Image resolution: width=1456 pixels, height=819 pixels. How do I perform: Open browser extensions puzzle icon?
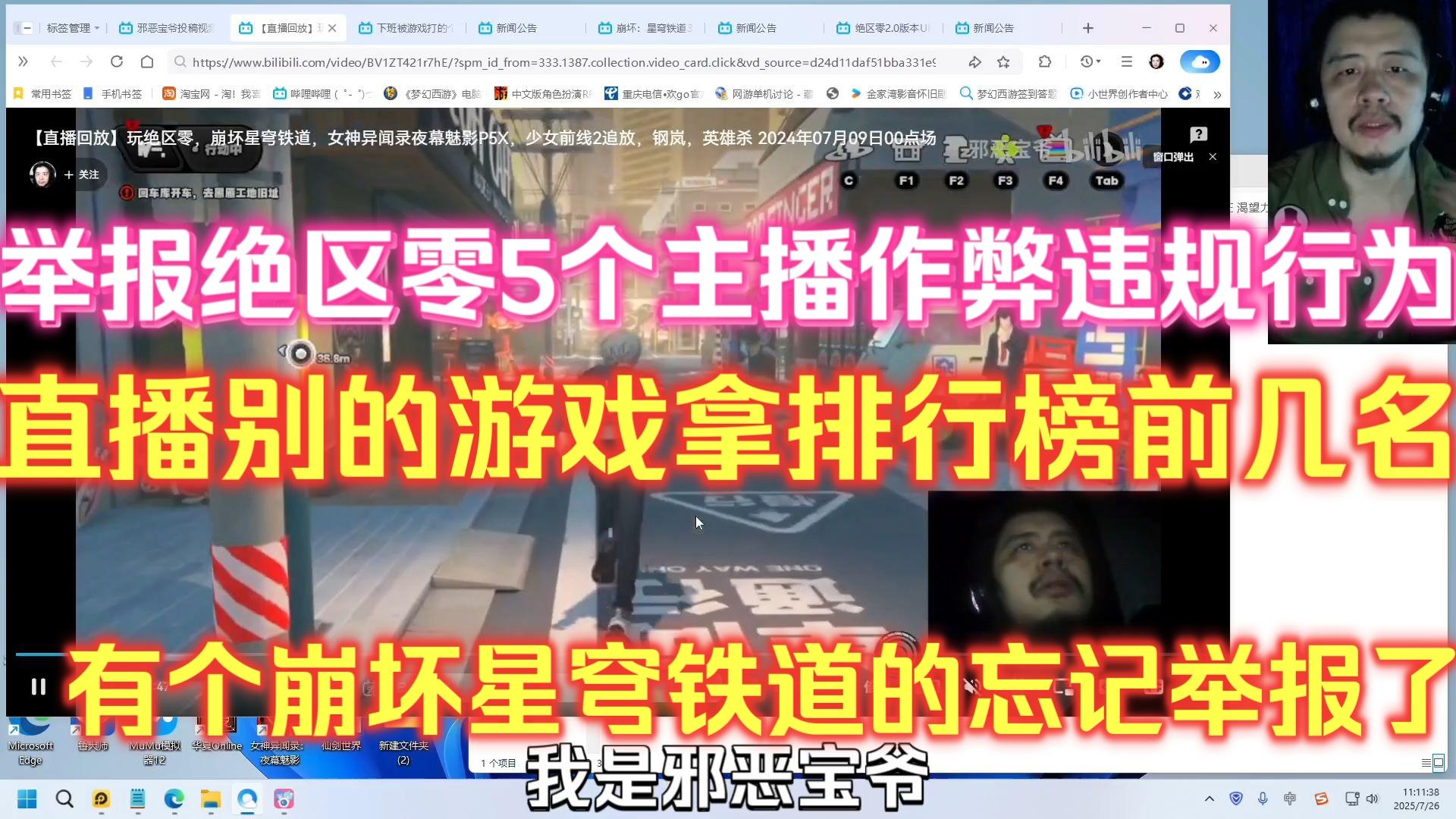(x=1045, y=62)
